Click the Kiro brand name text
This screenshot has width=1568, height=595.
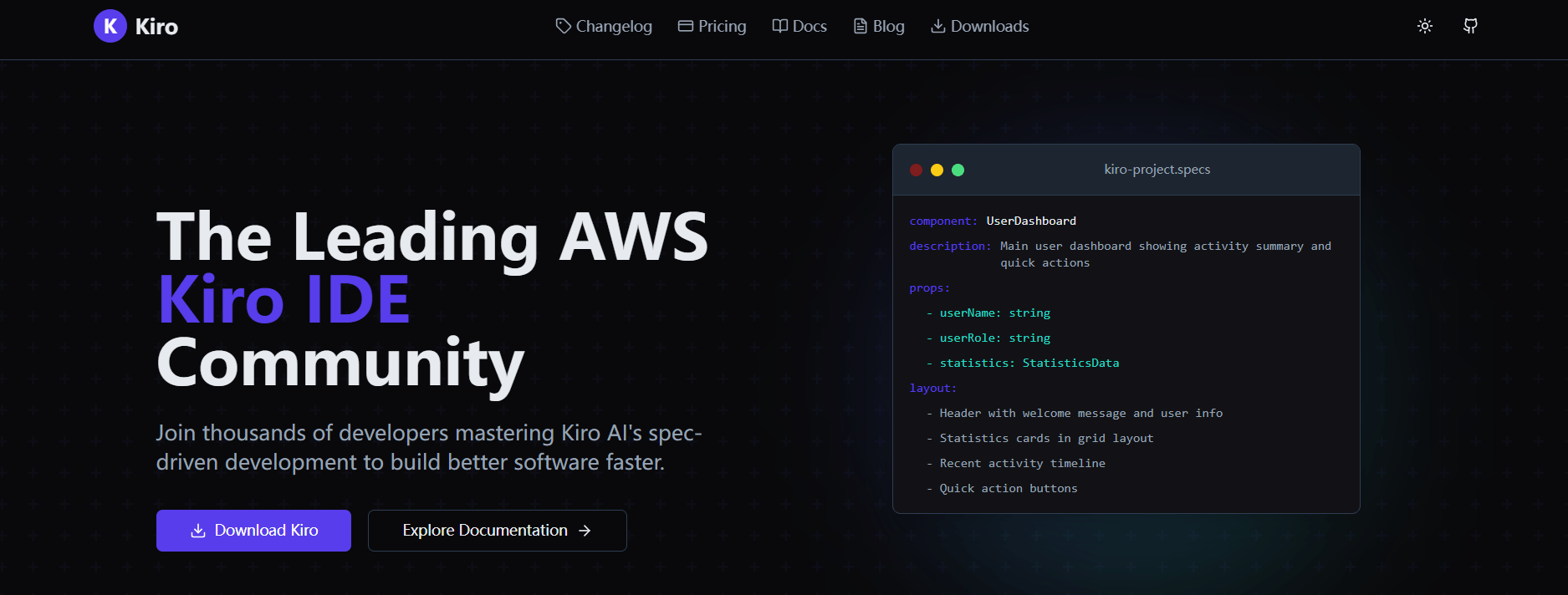click(x=156, y=27)
